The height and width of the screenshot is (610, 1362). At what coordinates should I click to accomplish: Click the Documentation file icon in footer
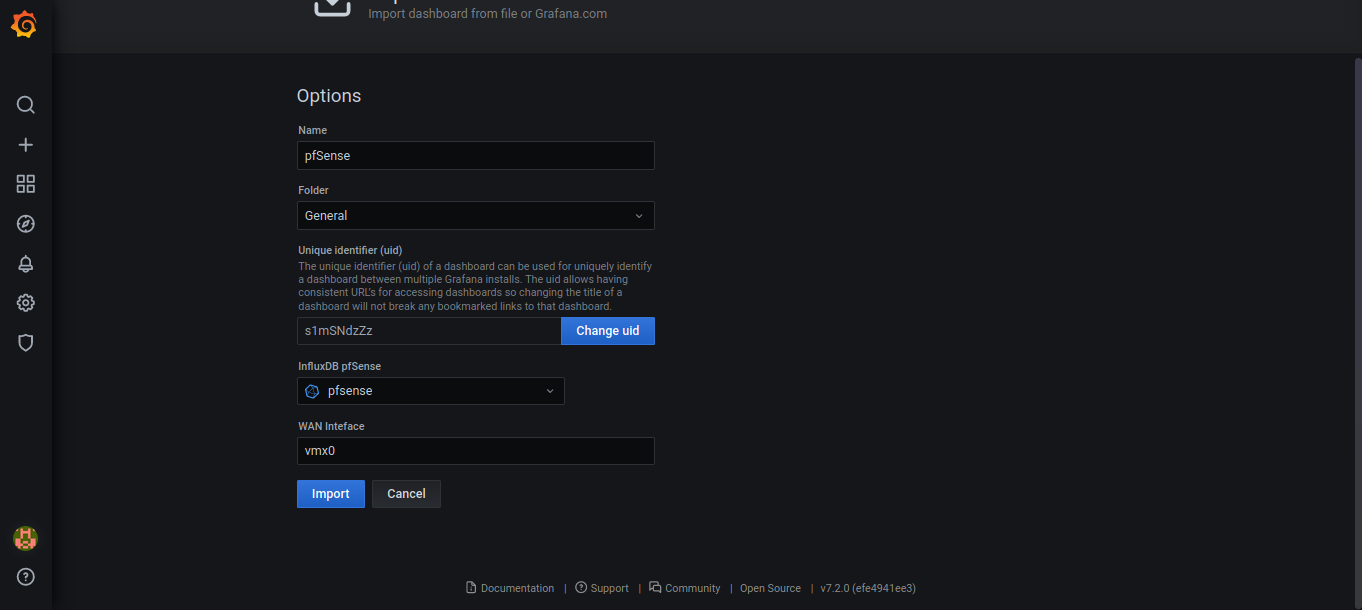point(471,588)
